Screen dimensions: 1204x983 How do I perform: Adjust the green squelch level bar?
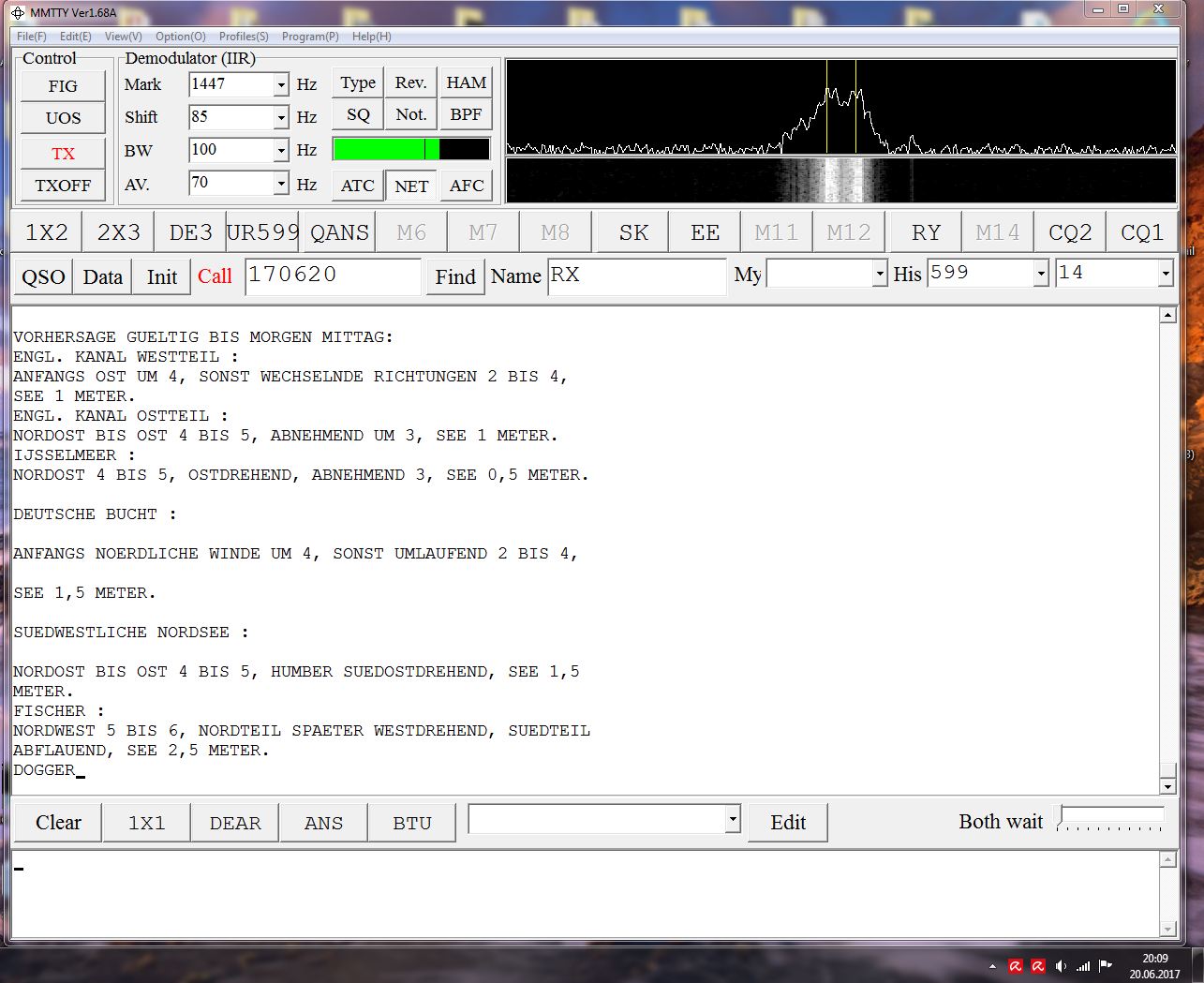(410, 150)
